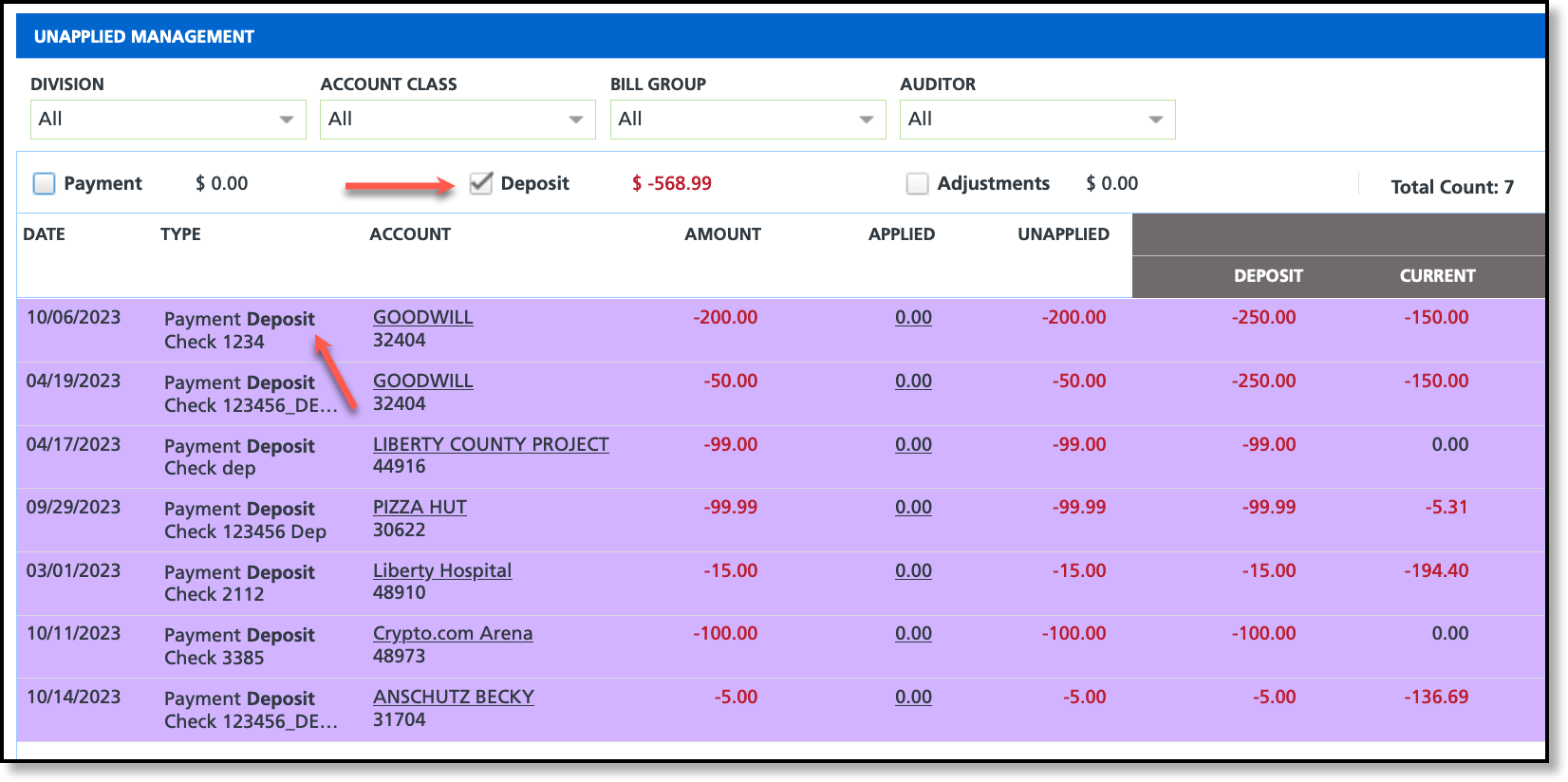The image size is (1568, 782).
Task: Click the current balance -194.40
Action: tap(1437, 571)
